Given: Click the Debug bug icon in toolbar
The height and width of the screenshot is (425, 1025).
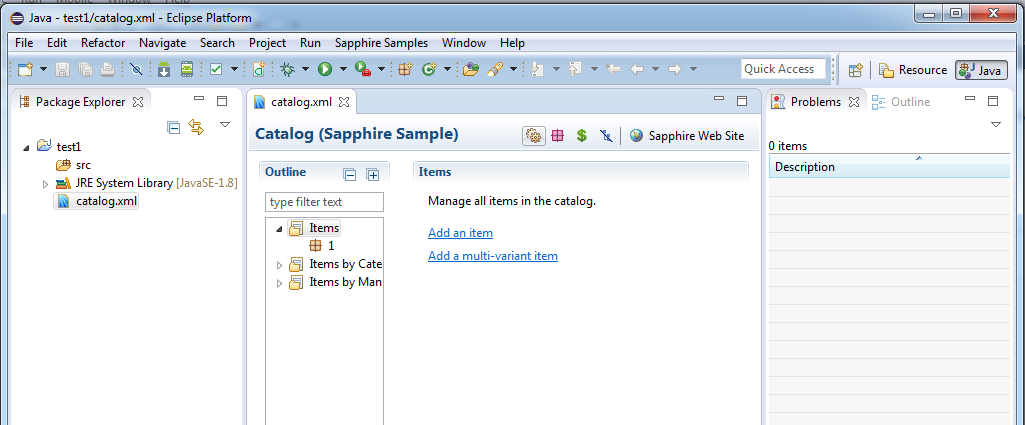Looking at the screenshot, I should (288, 69).
